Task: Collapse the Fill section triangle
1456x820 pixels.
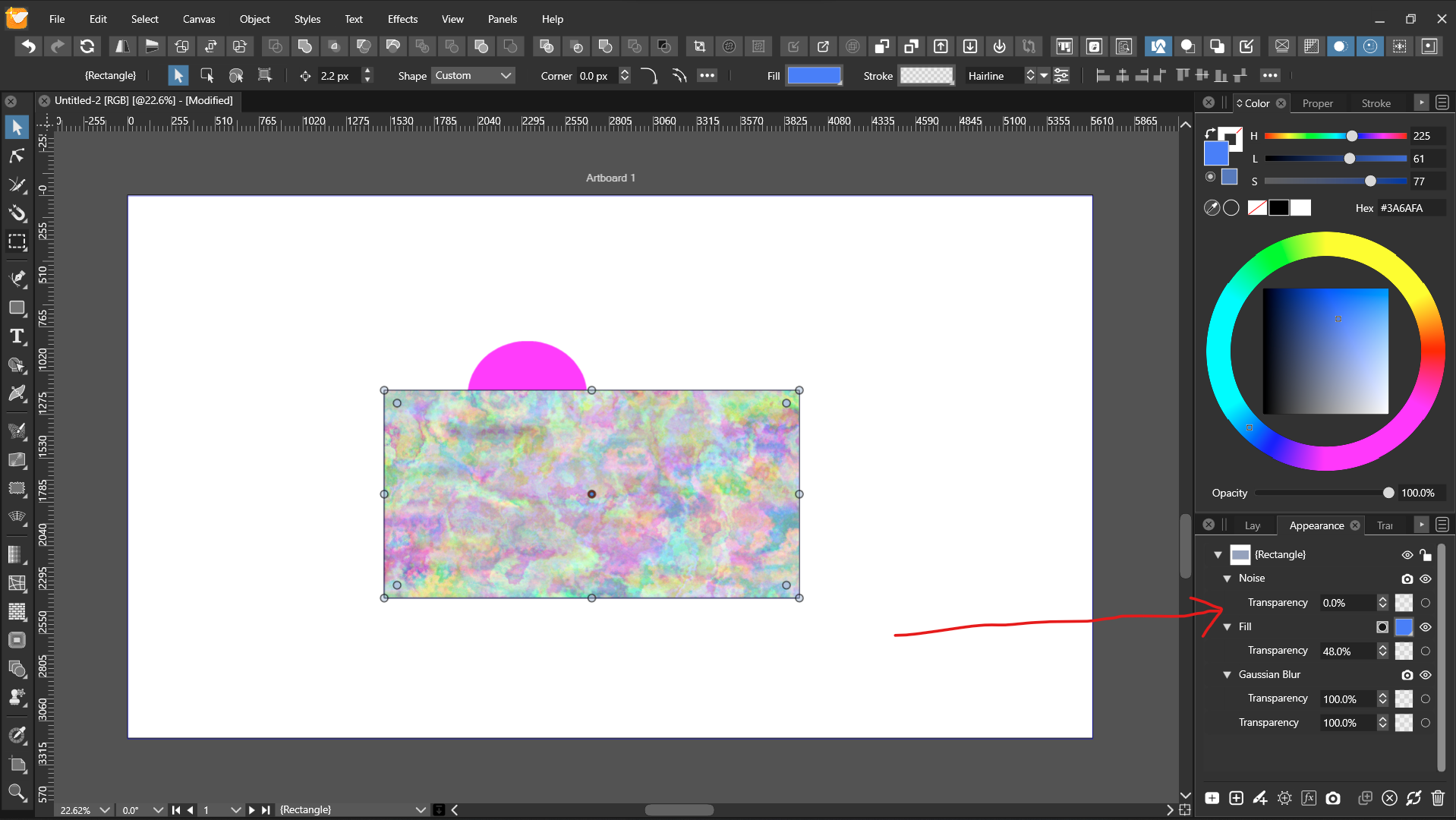Action: 1227,627
